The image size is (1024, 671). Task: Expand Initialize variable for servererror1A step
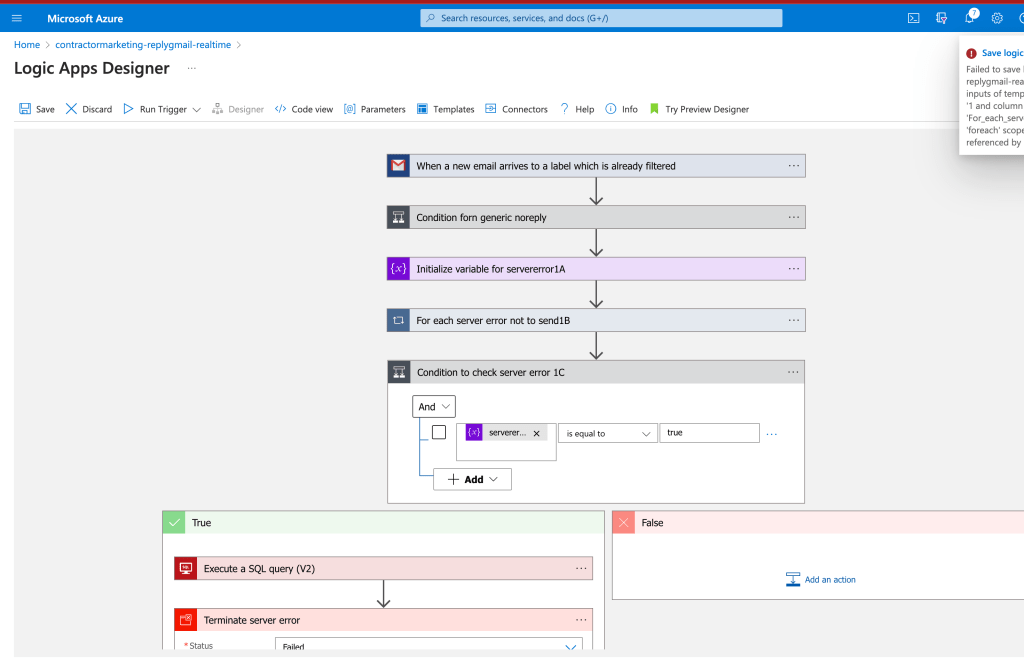pos(596,269)
